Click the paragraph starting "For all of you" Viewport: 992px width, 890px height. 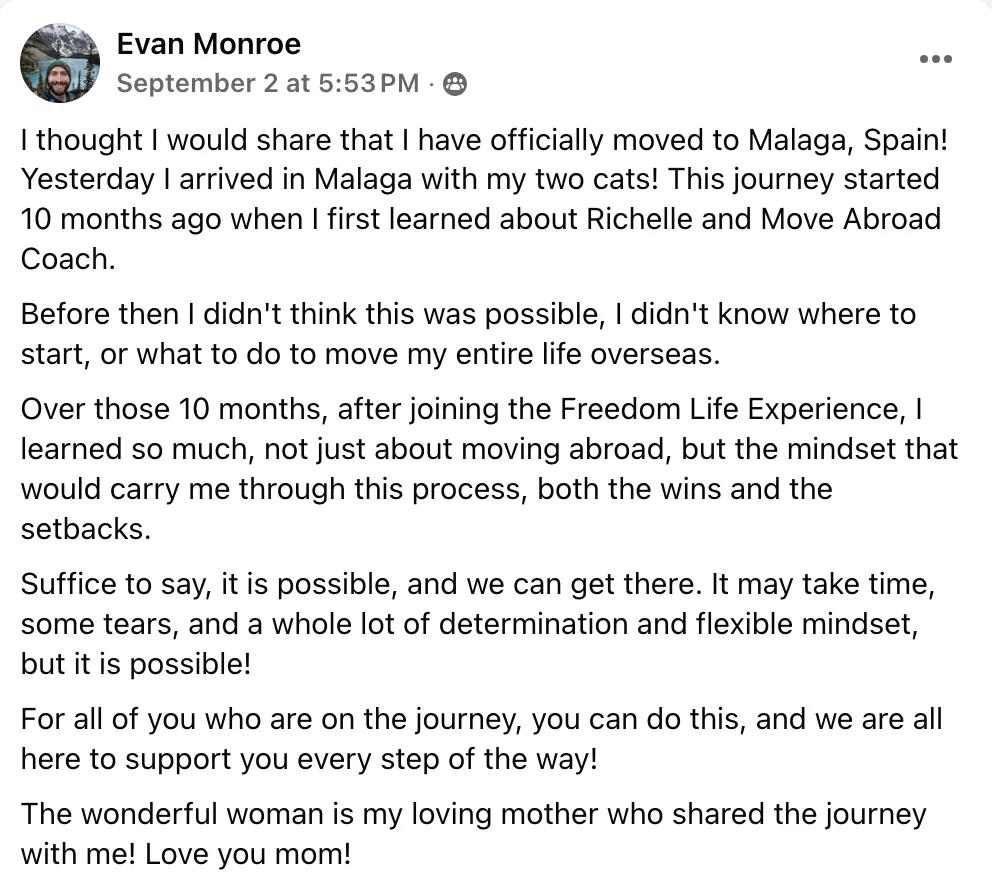coord(481,738)
